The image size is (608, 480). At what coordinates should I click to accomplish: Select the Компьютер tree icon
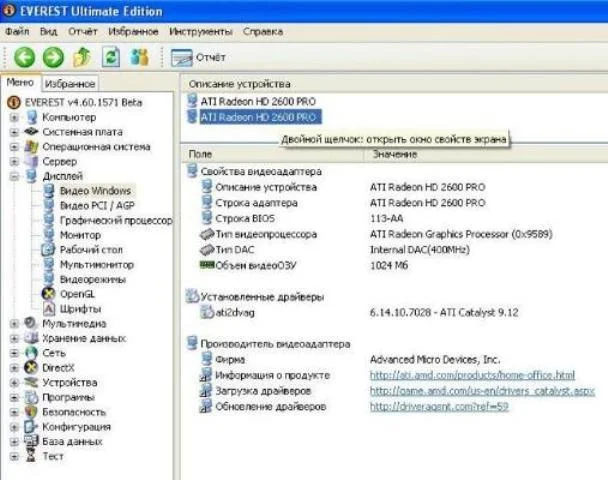click(32, 117)
